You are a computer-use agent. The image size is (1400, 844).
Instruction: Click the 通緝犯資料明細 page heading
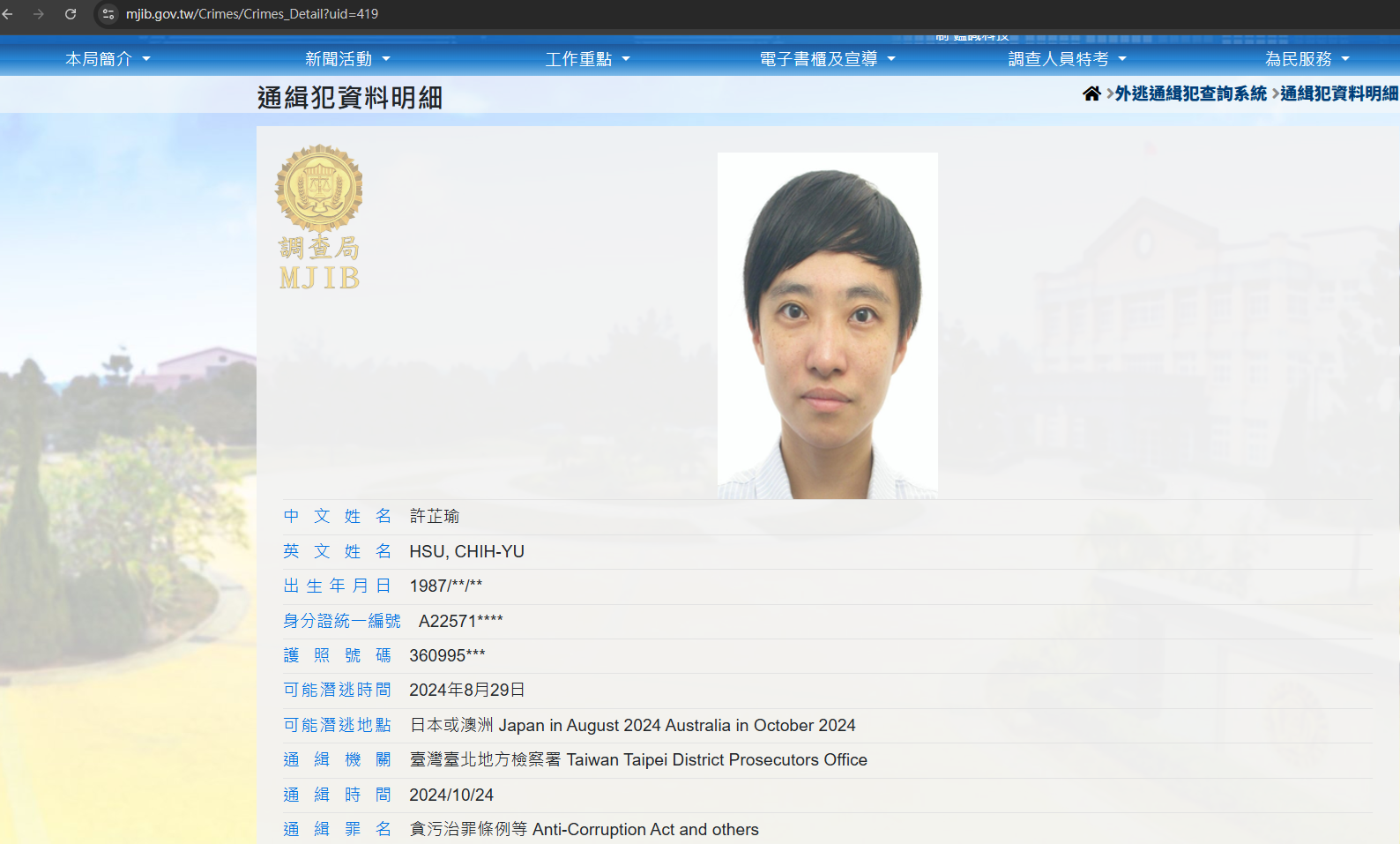(349, 98)
